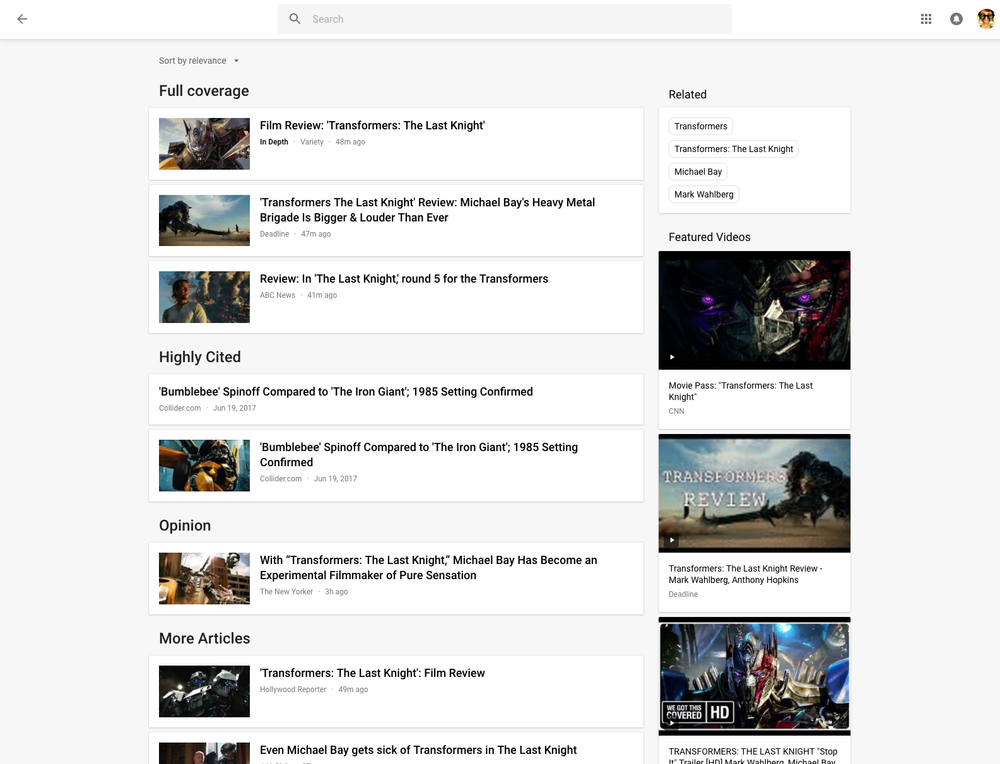Viewport: 1000px width, 764px height.
Task: Toggle the Michael Bay topic chip
Action: click(697, 171)
